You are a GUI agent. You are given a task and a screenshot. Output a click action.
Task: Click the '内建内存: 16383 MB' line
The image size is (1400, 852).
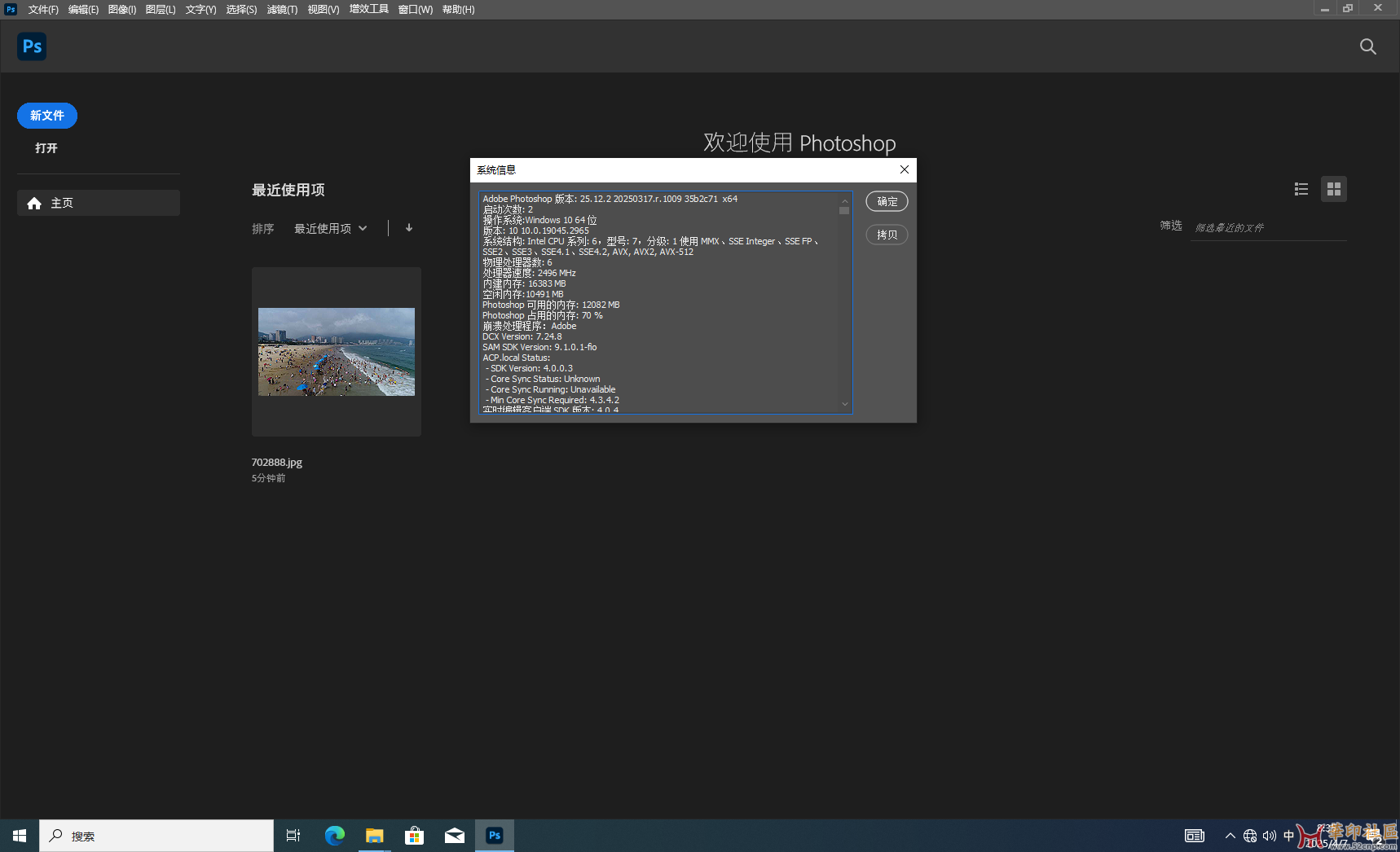tap(524, 283)
